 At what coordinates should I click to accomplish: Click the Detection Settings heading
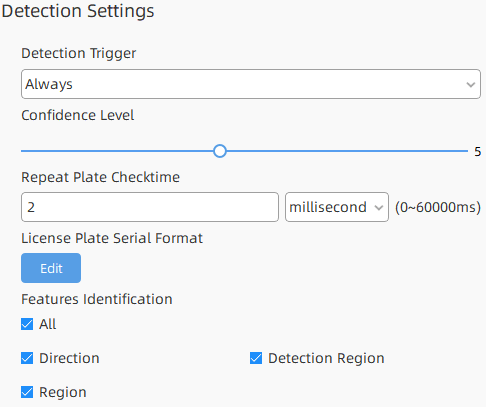pos(78,11)
